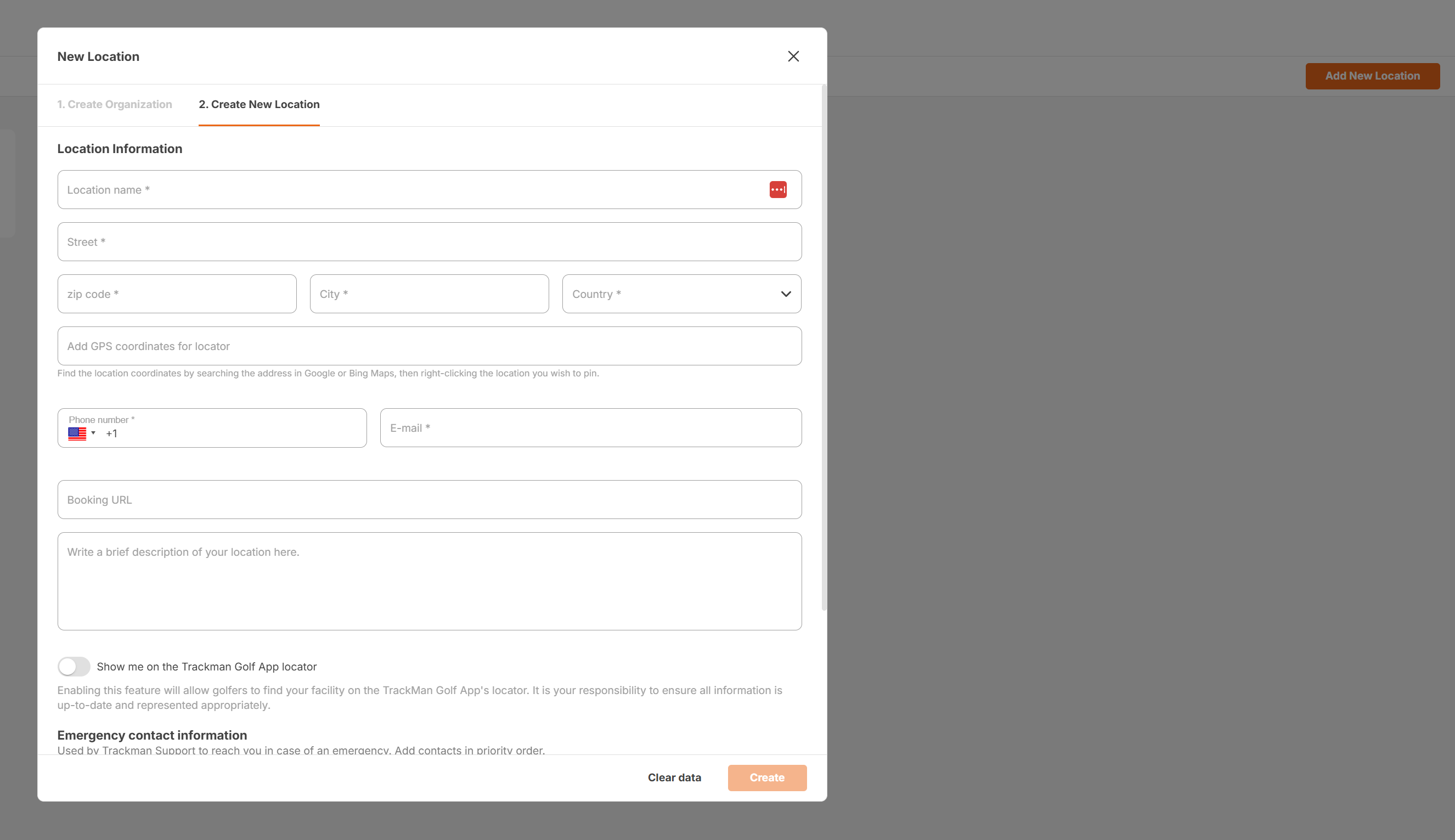Viewport: 1455px width, 840px height.
Task: Click the red password manager icon
Action: [x=777, y=189]
